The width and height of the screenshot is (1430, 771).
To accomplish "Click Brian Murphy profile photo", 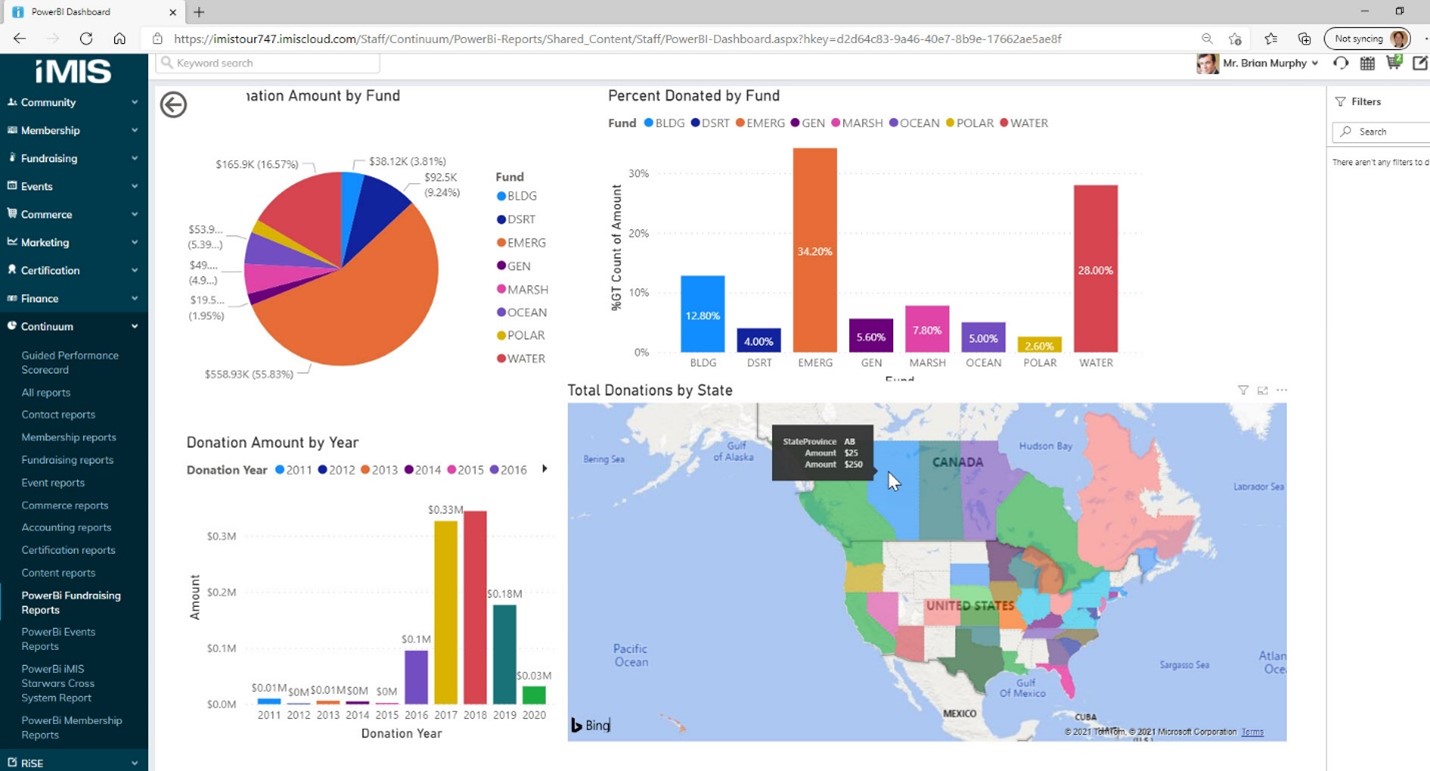I will click(1207, 63).
